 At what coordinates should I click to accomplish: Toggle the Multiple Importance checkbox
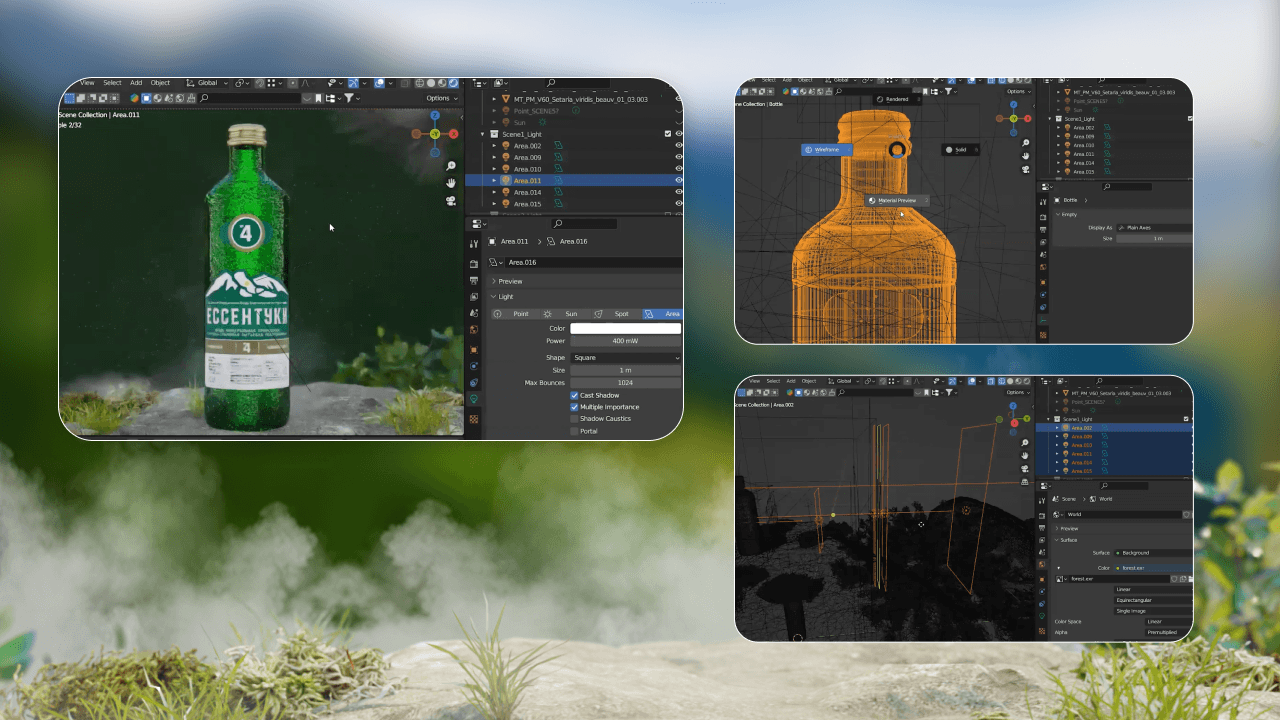click(x=575, y=407)
